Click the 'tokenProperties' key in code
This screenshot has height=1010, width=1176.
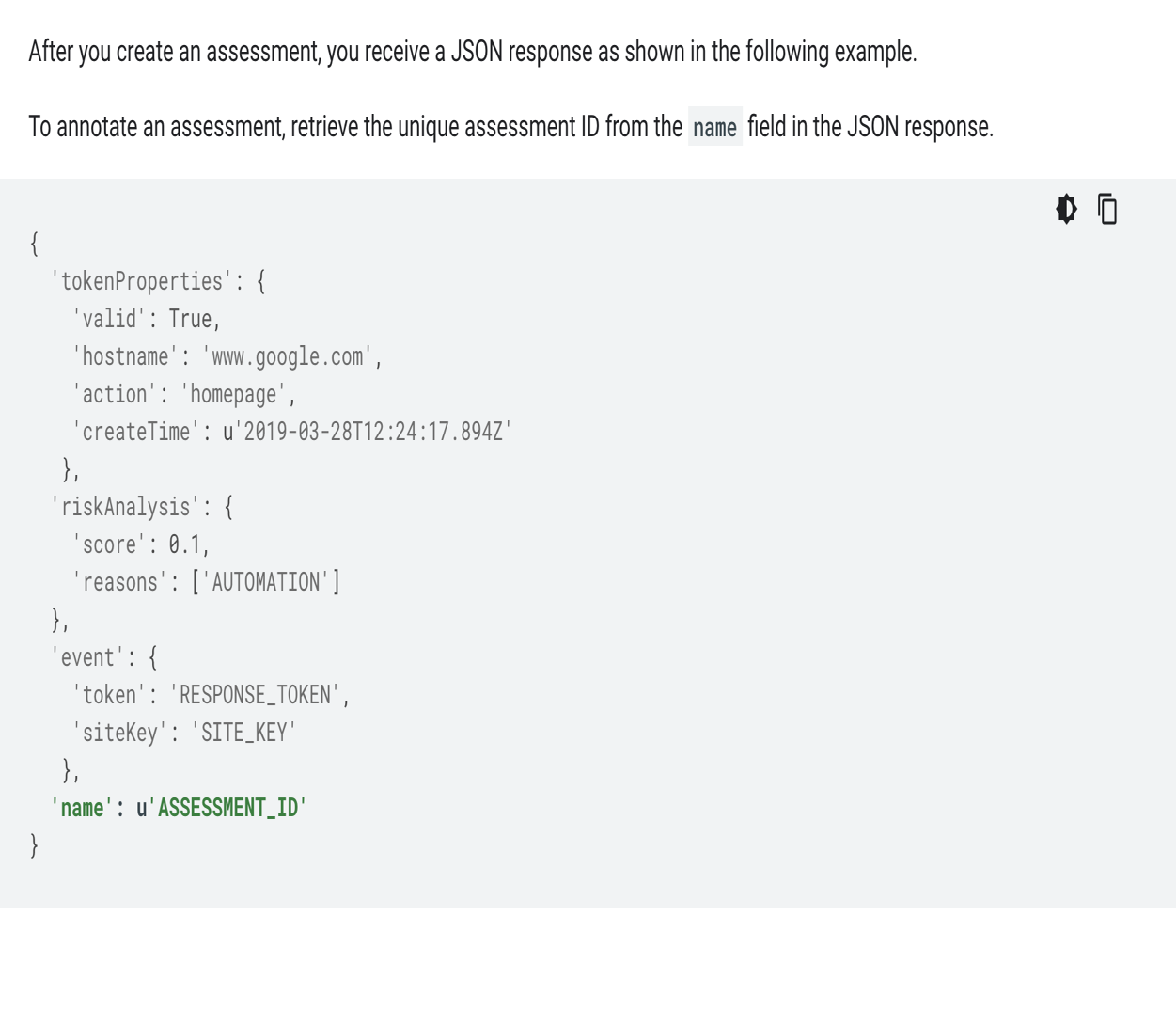[141, 281]
